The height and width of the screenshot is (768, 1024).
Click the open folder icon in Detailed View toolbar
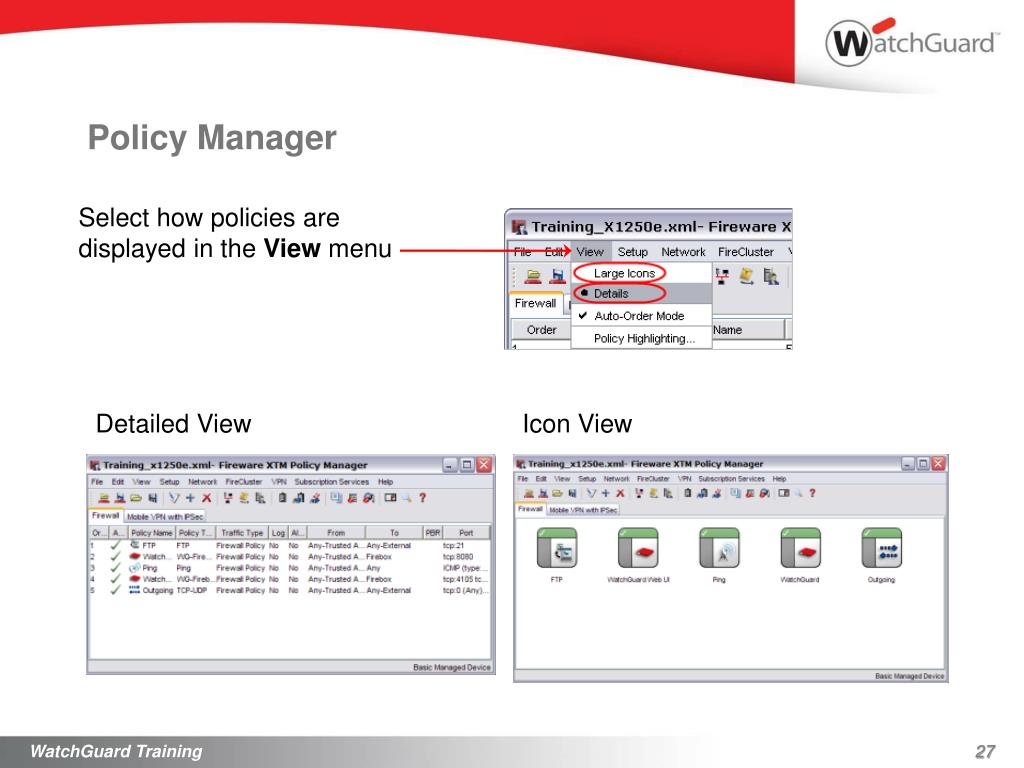pos(136,498)
